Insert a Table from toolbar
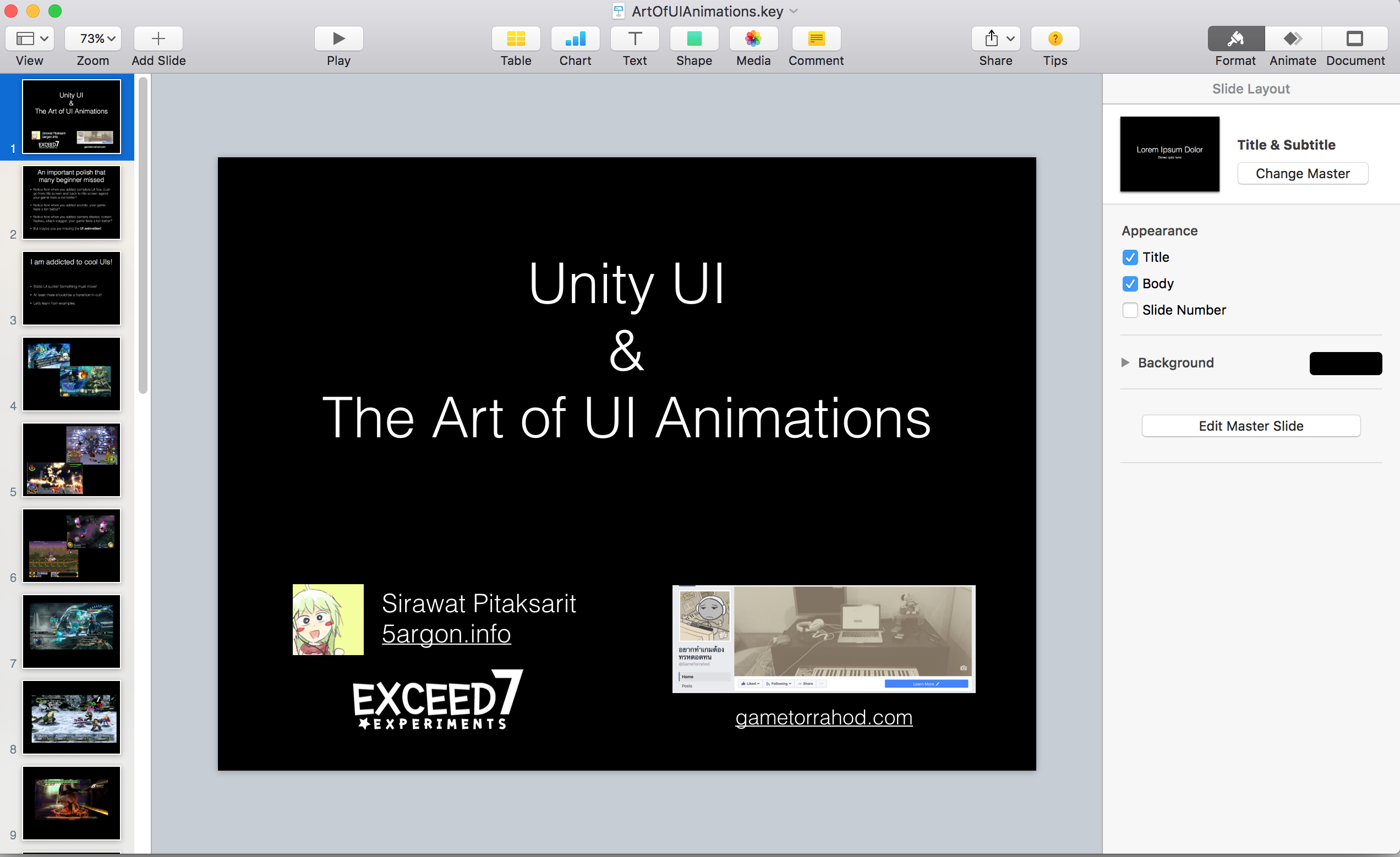 (515, 39)
